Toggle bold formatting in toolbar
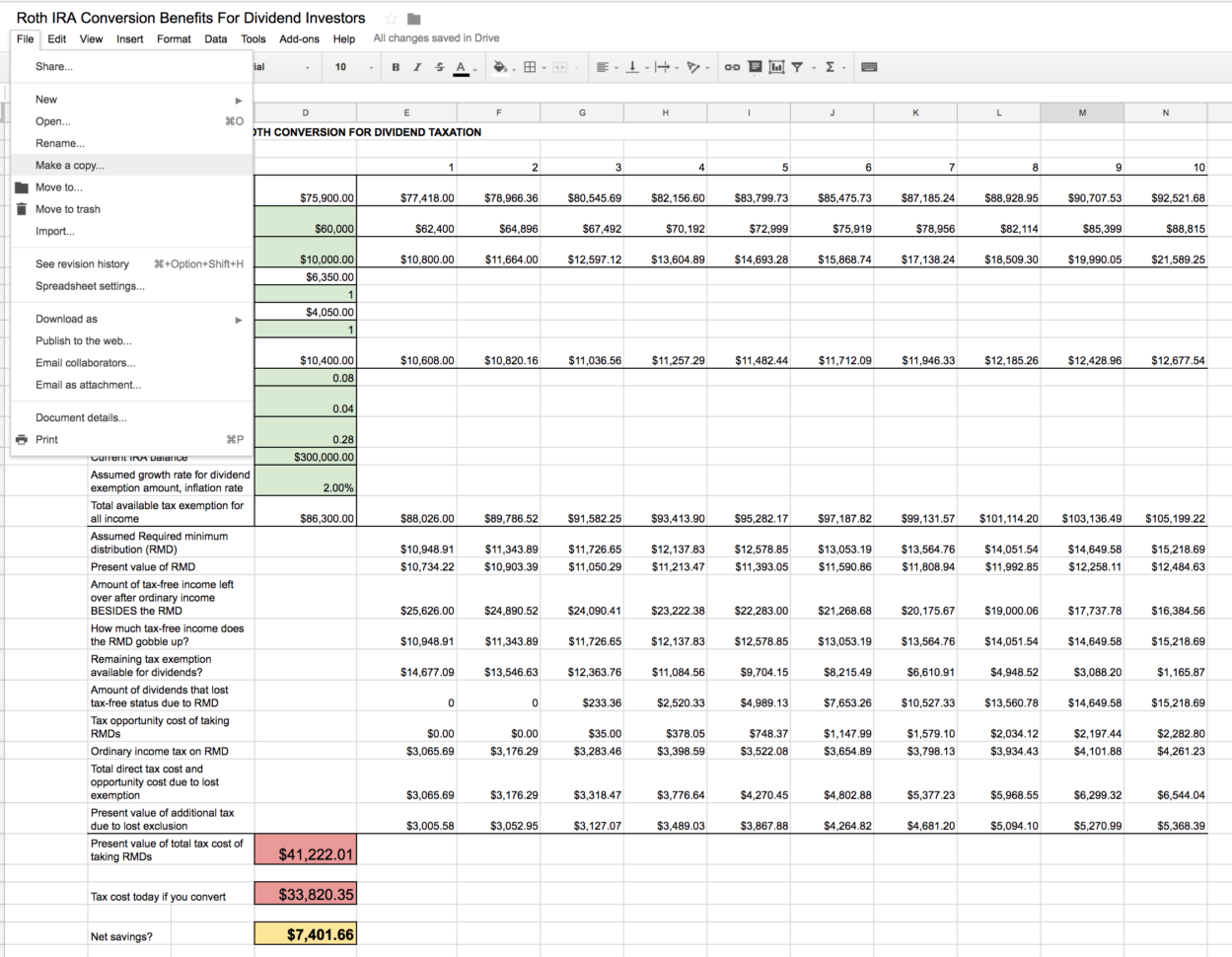Image resolution: width=1232 pixels, height=957 pixels. [x=396, y=67]
